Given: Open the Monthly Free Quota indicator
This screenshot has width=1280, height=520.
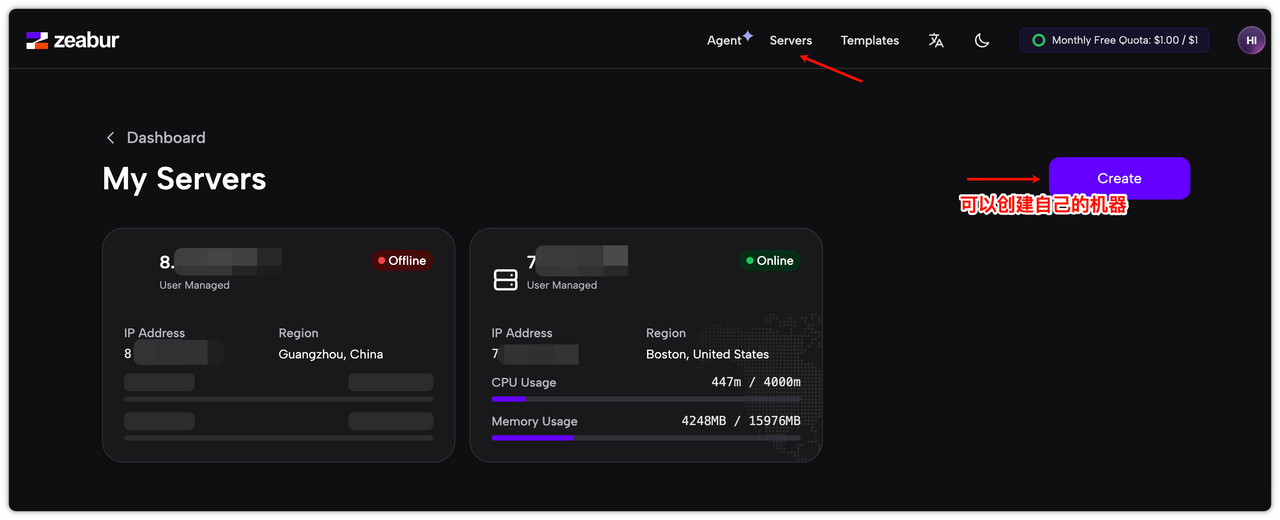Looking at the screenshot, I should (x=1114, y=41).
